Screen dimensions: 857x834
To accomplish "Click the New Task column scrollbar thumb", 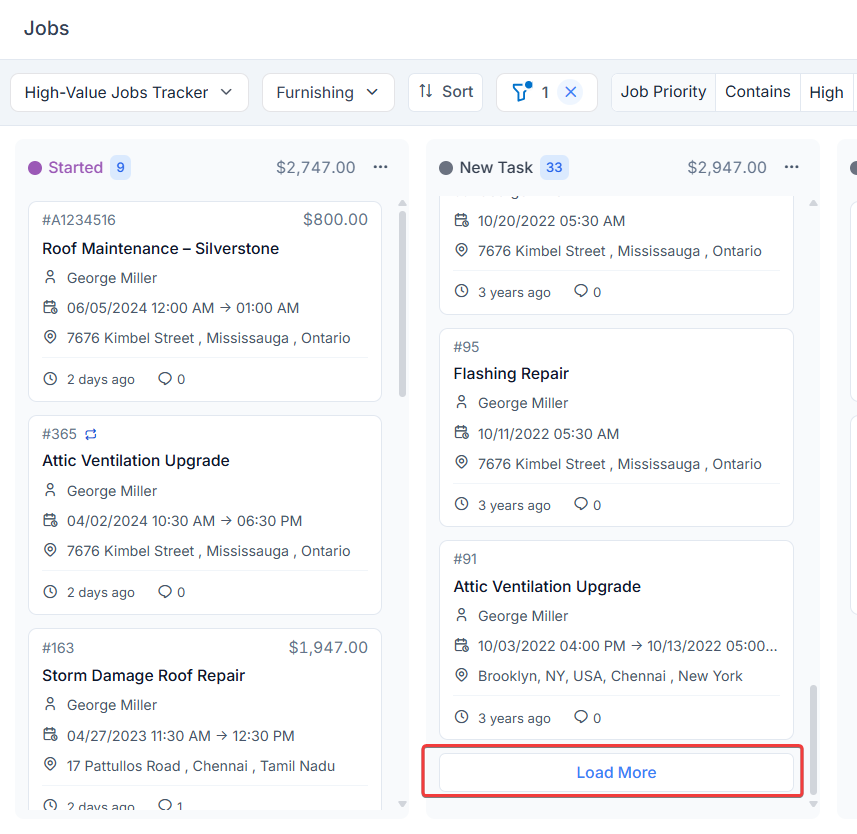I will 813,739.
